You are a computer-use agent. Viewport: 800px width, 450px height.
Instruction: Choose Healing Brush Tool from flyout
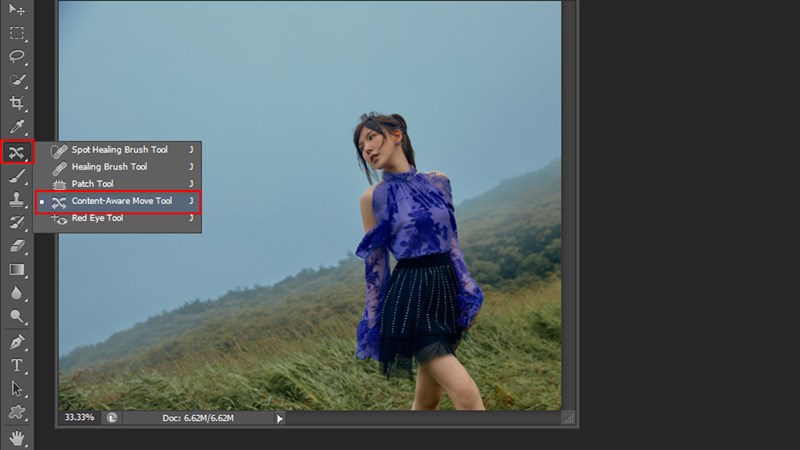click(x=118, y=167)
